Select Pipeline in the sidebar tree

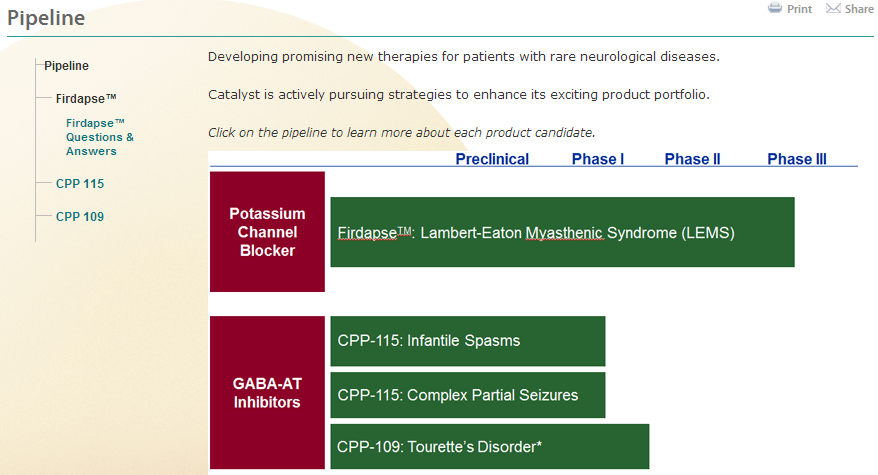pyautogui.click(x=66, y=66)
